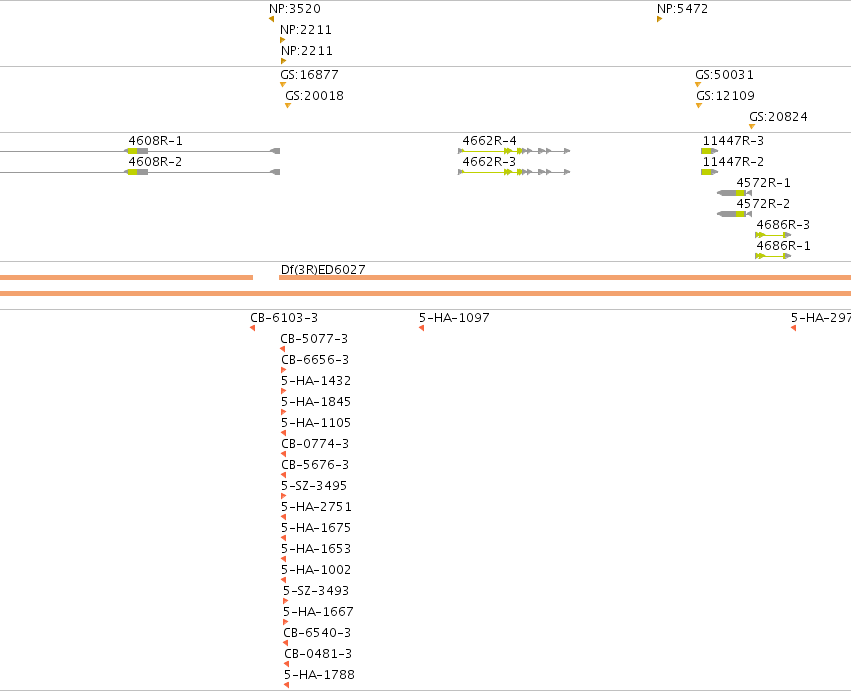
Task: Open the 5-HA-2751 insertion label
Action: click(x=316, y=507)
